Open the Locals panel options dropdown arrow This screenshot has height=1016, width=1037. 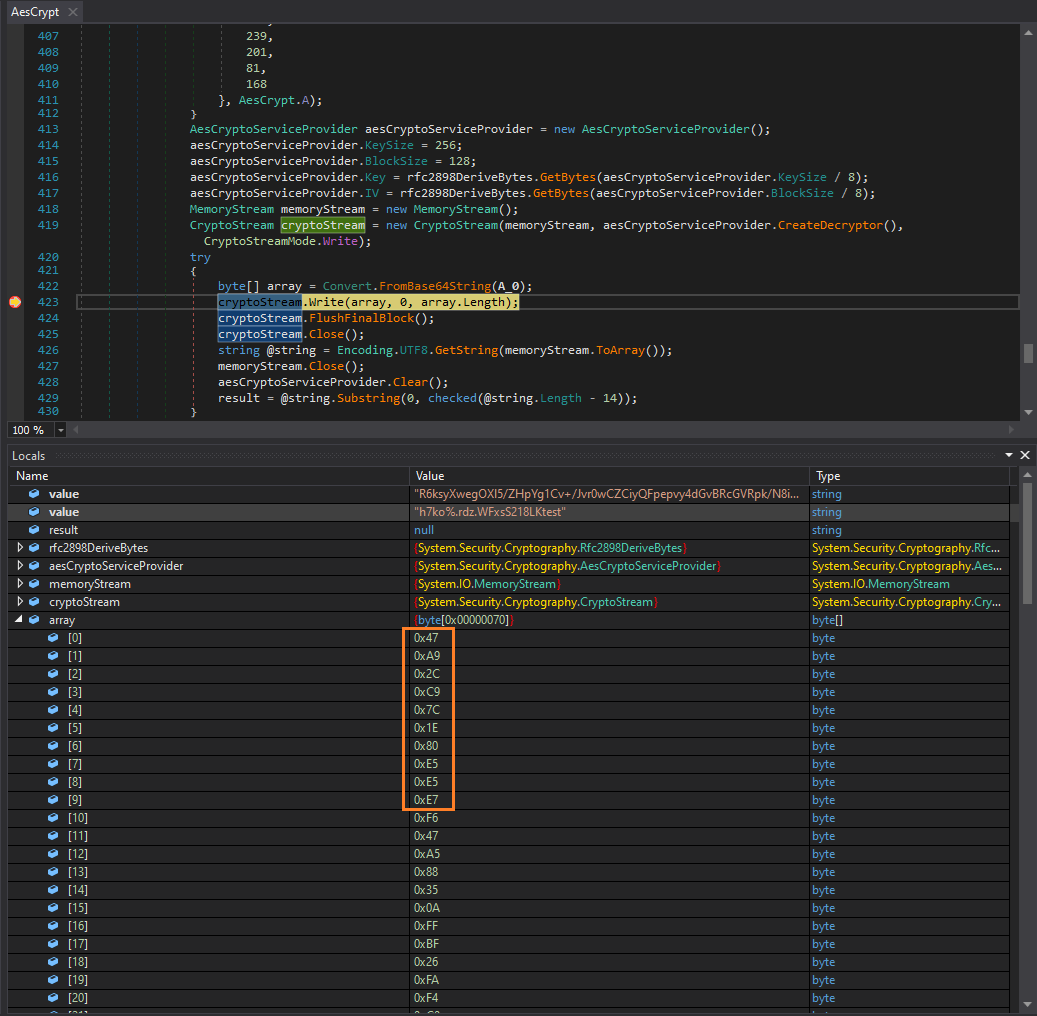tap(1009, 455)
